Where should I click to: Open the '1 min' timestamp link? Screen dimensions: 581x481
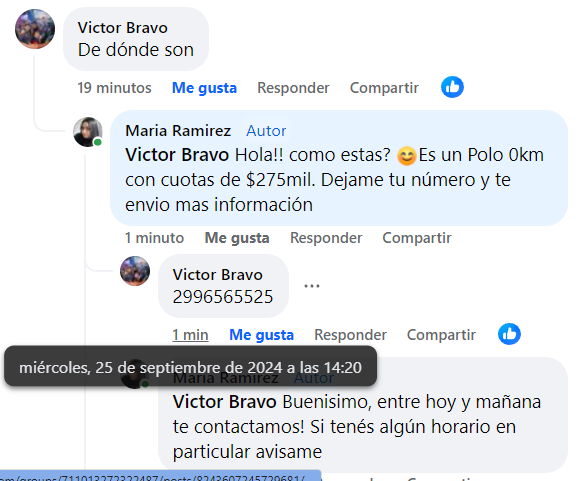[x=190, y=335]
